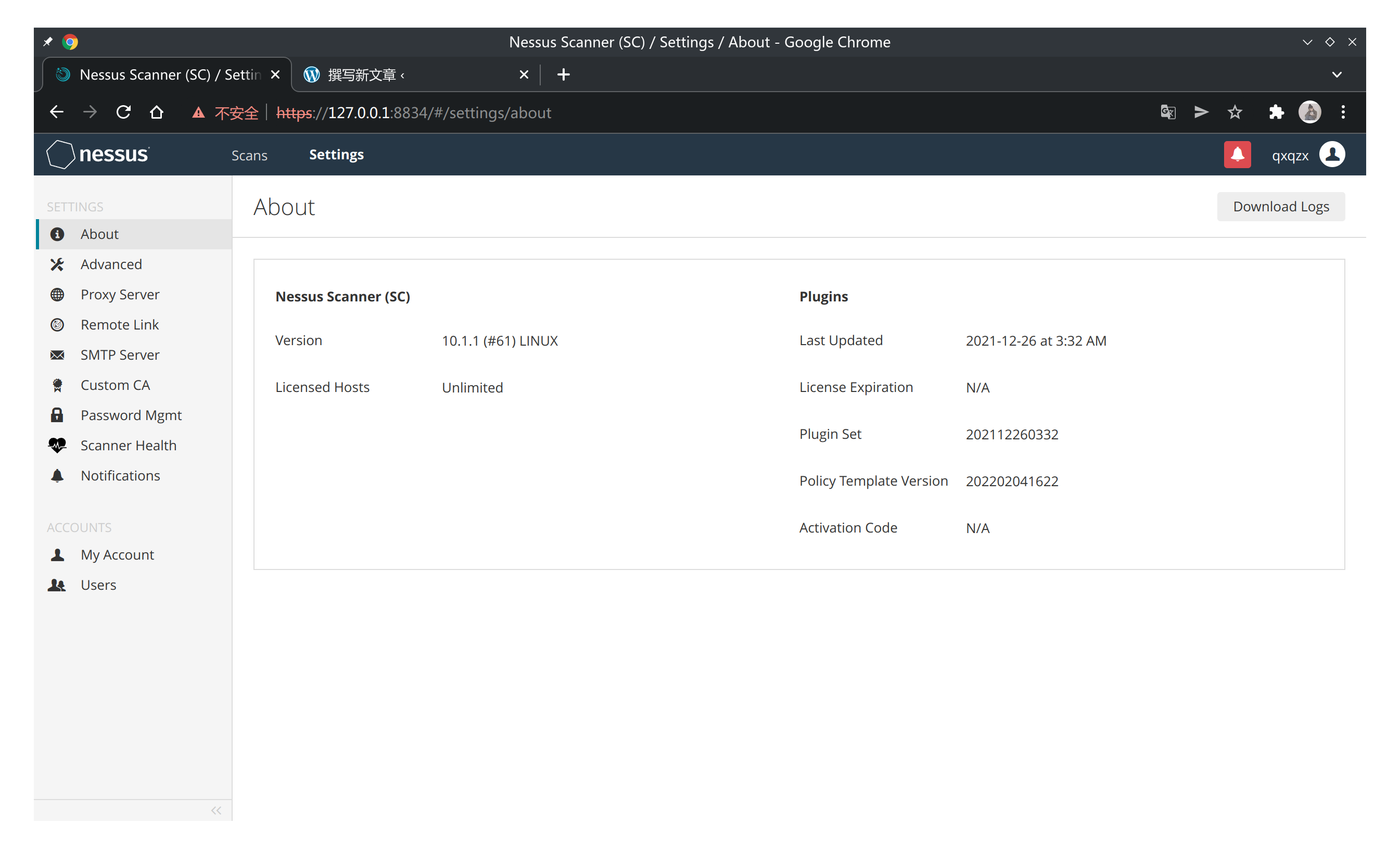This screenshot has width=1400, height=861.
Task: Click the Plugin Set value 202112260332
Action: [x=1012, y=435]
